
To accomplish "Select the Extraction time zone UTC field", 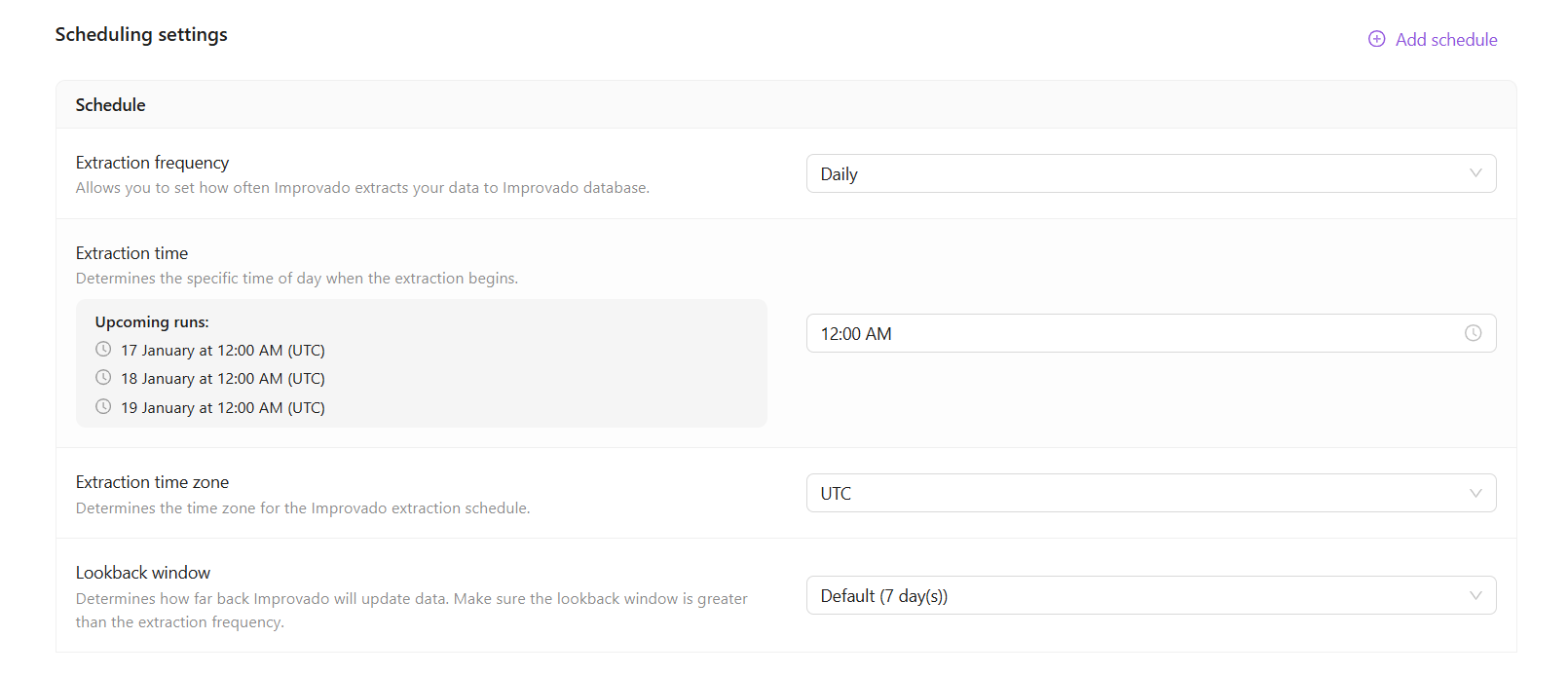I will (1130, 493).
